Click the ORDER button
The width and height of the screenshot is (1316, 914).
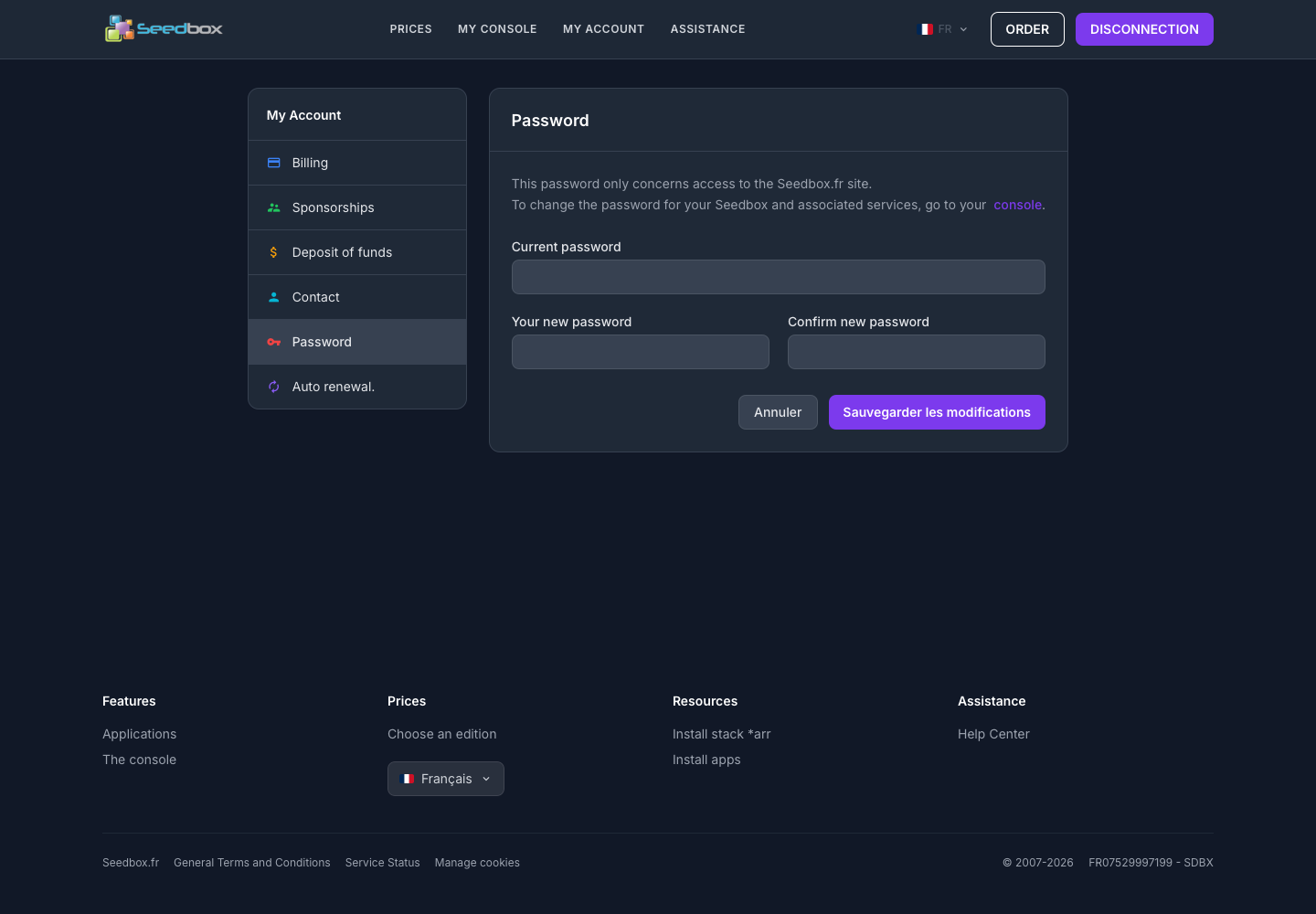click(x=1027, y=29)
